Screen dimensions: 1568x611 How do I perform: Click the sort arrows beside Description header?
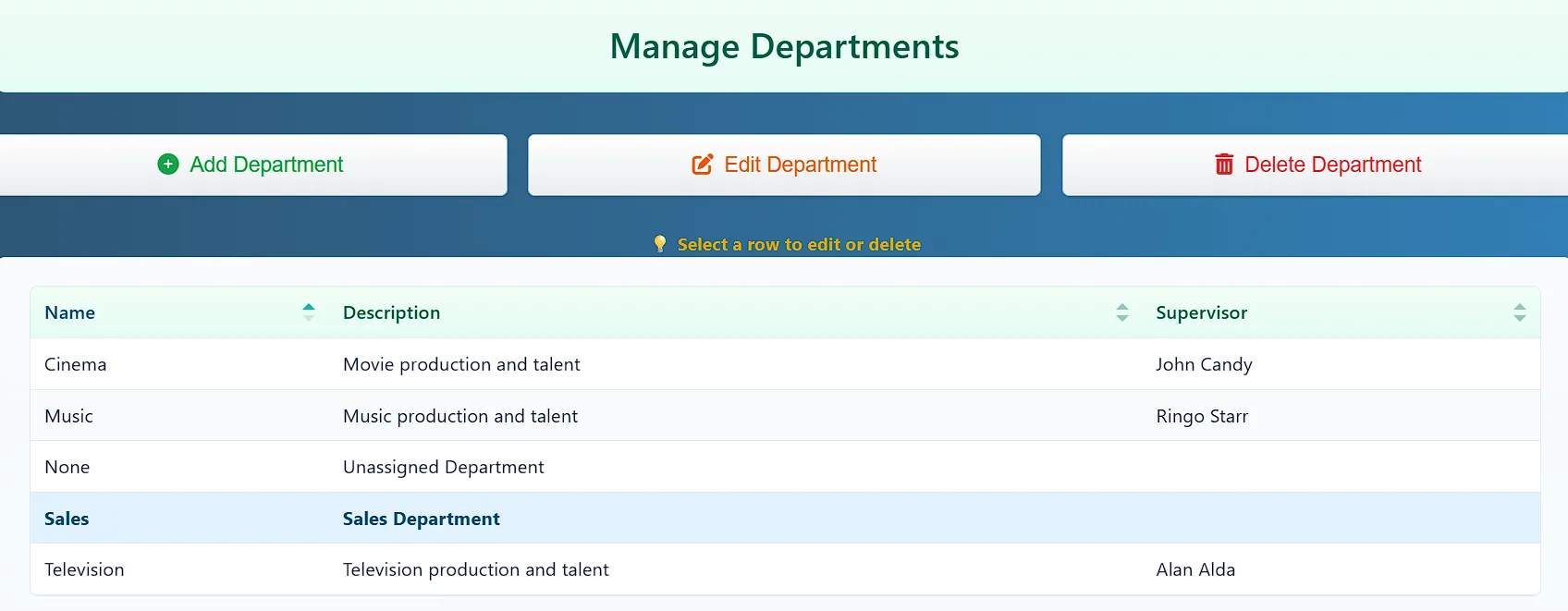(1121, 312)
